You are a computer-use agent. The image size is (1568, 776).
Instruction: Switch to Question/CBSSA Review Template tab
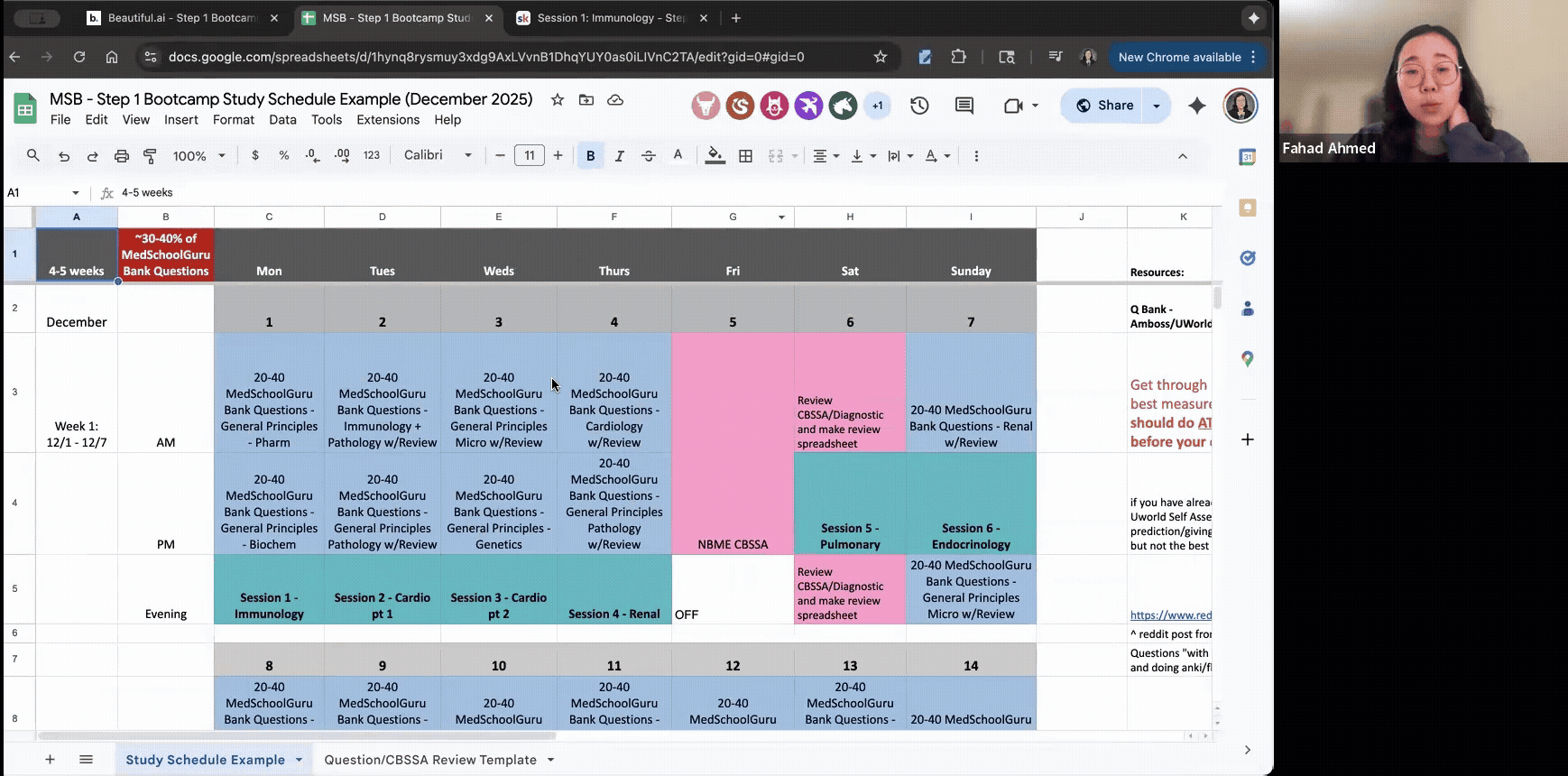coord(430,760)
